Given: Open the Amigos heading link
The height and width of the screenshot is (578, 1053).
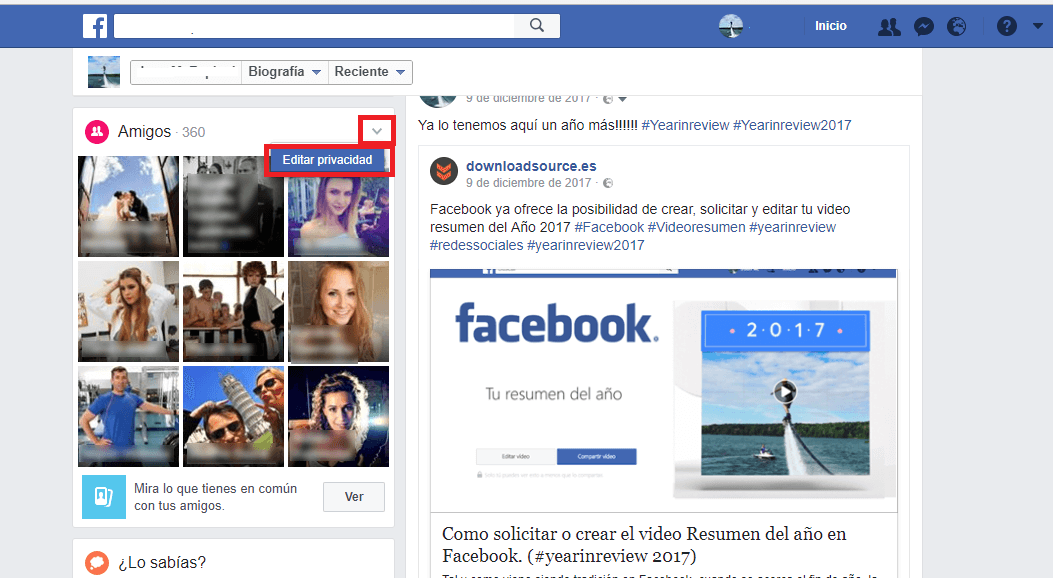Looking at the screenshot, I should click(x=144, y=132).
